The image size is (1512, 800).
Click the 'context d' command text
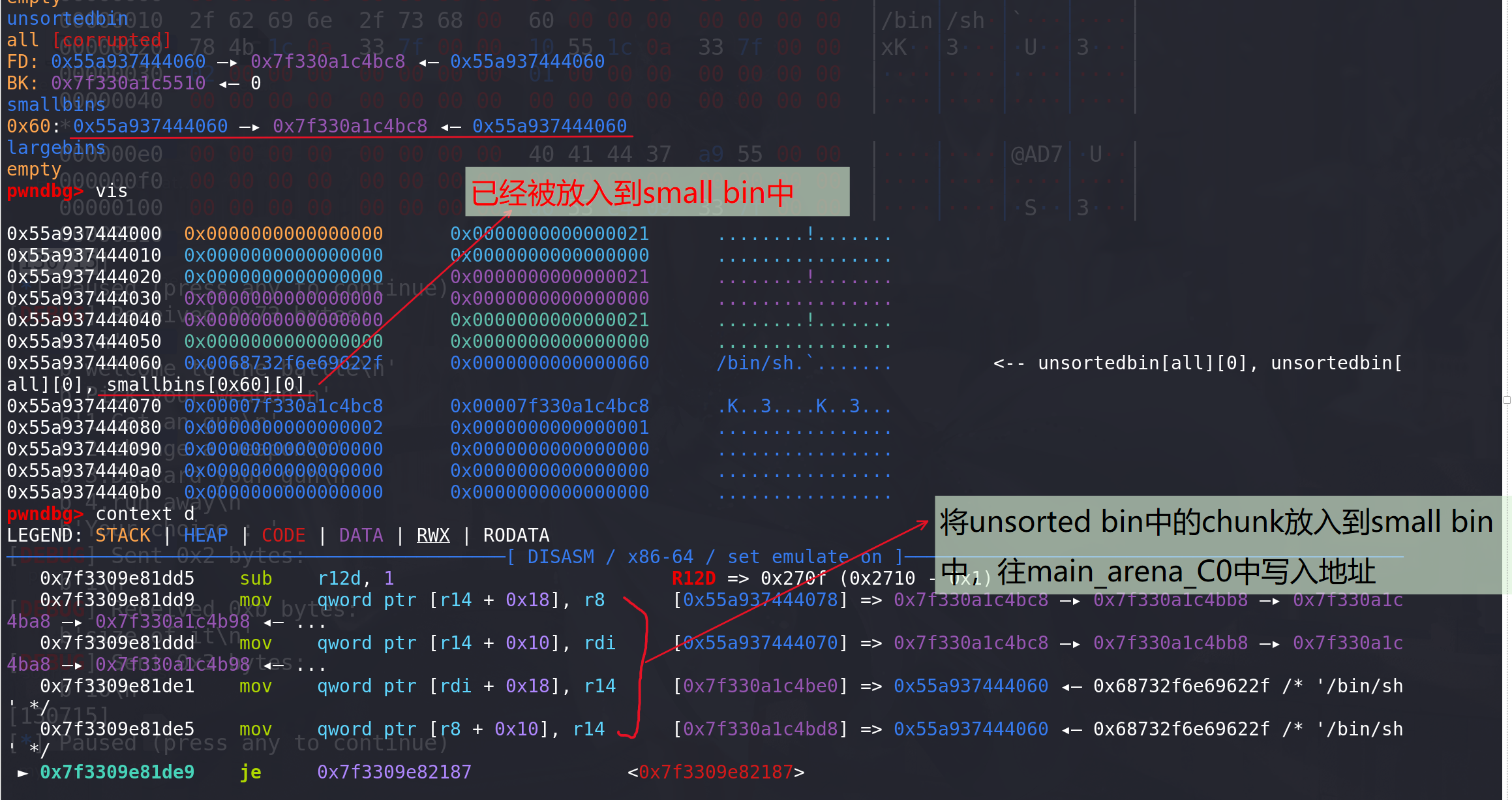coord(145,514)
